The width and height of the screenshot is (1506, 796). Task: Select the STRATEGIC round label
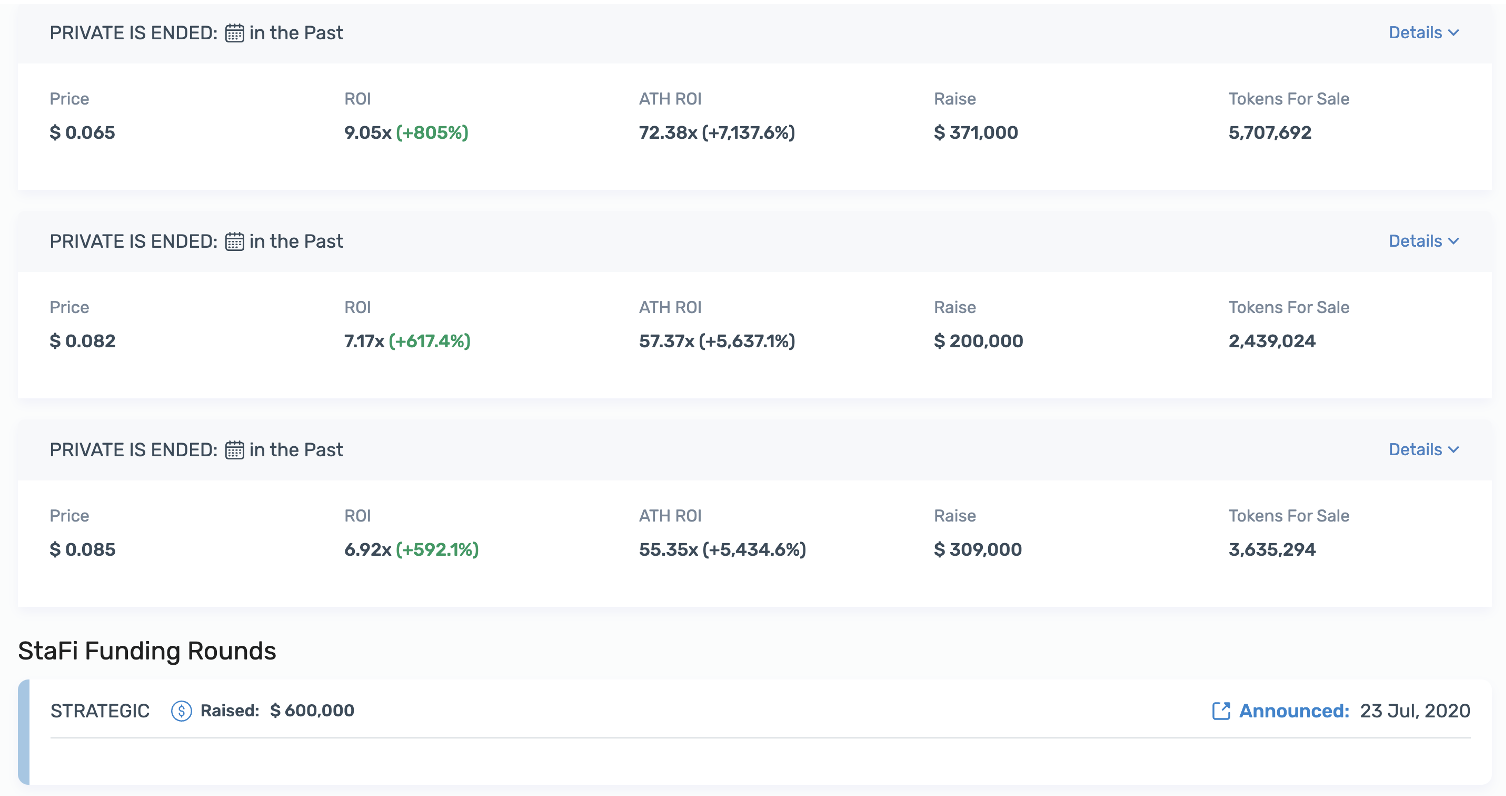[x=100, y=711]
